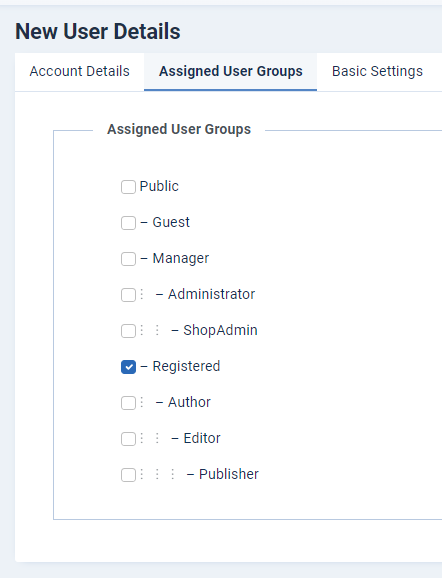Open the Basic Settings tab
This screenshot has height=578, width=442.
pos(377,72)
